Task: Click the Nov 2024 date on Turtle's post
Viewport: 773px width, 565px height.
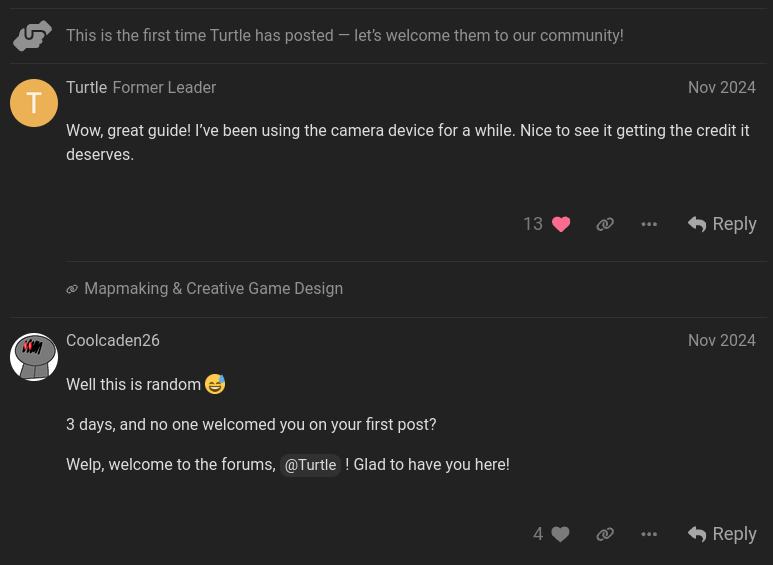Action: (x=722, y=88)
